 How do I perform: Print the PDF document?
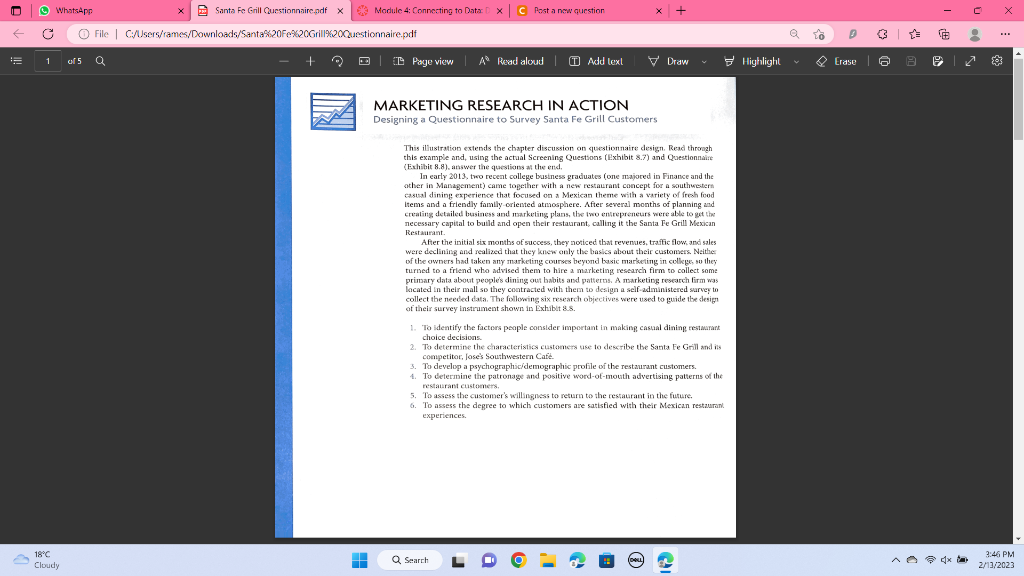(x=884, y=61)
